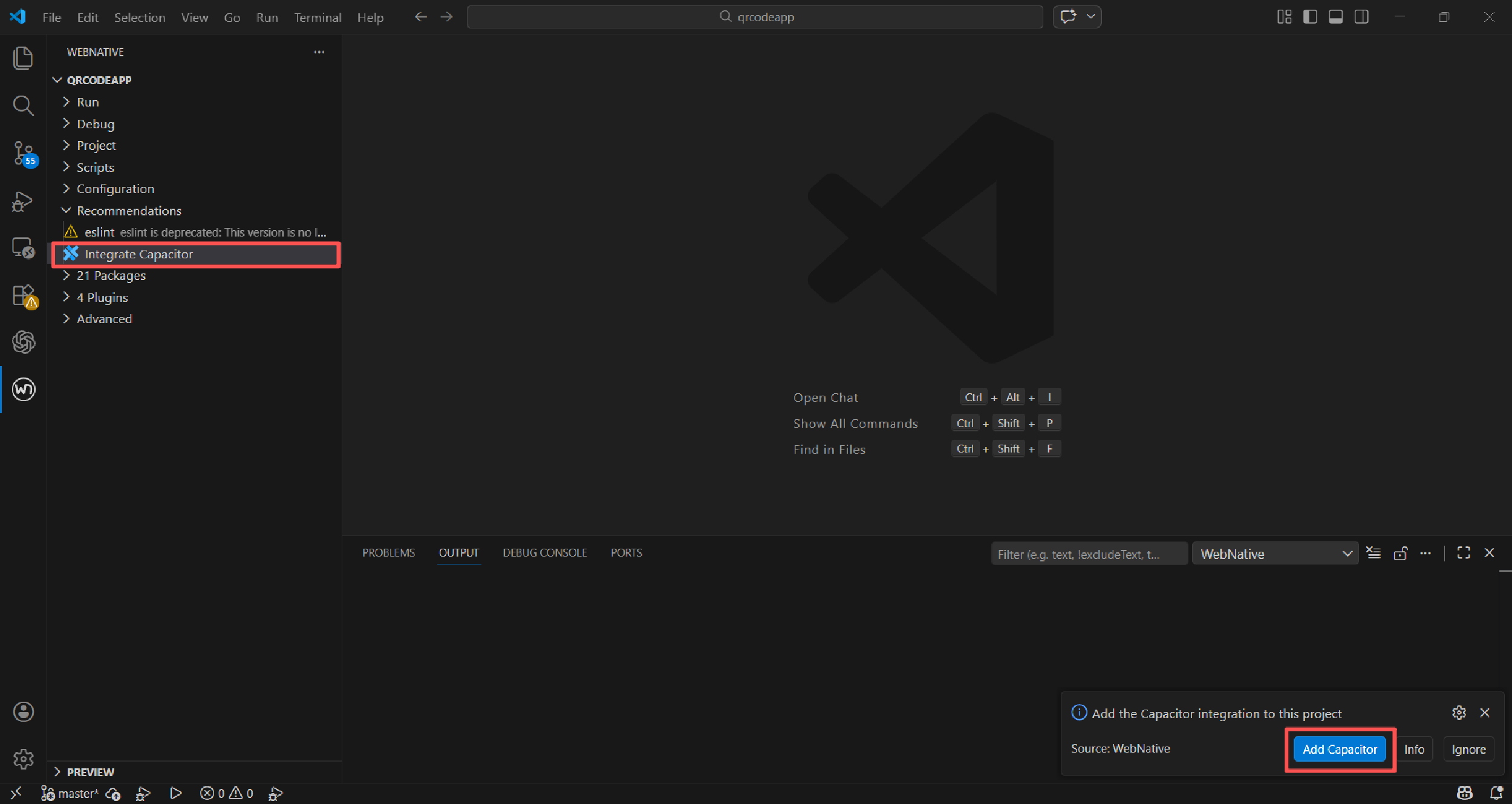Toggle the bottom Panel visibility
The height and width of the screenshot is (804, 1512).
coord(1335,17)
